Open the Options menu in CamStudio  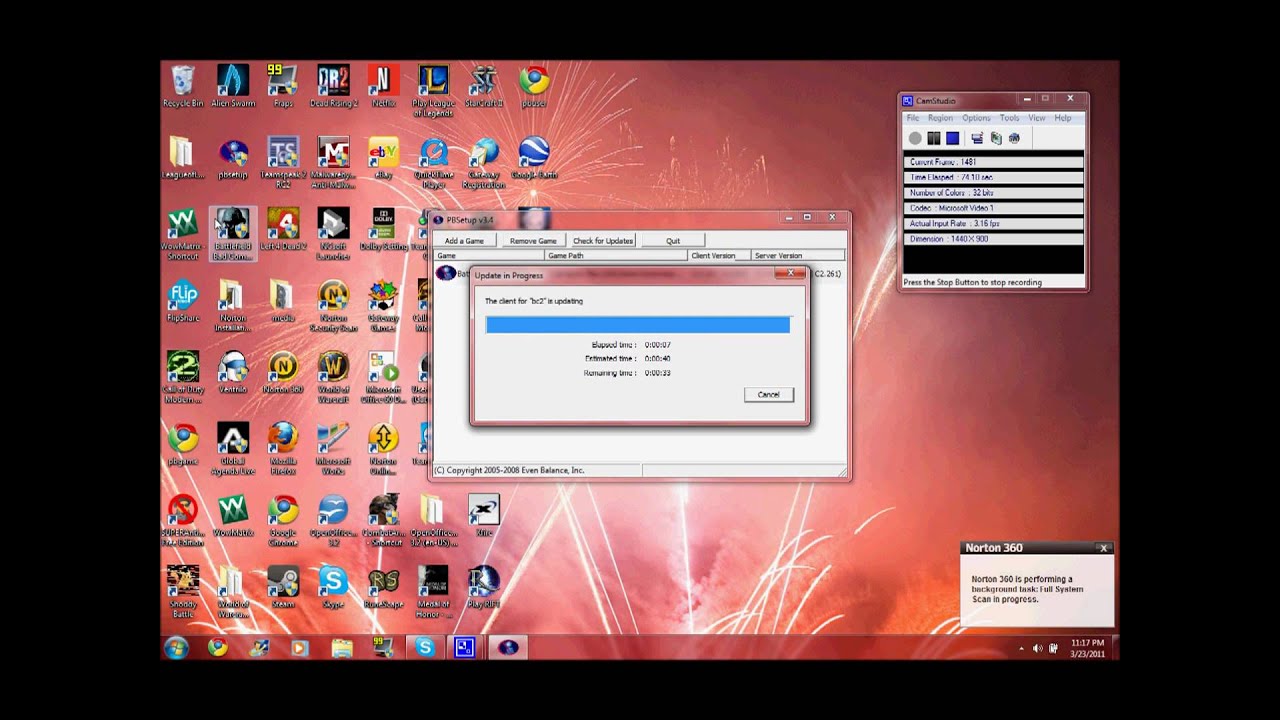point(976,118)
